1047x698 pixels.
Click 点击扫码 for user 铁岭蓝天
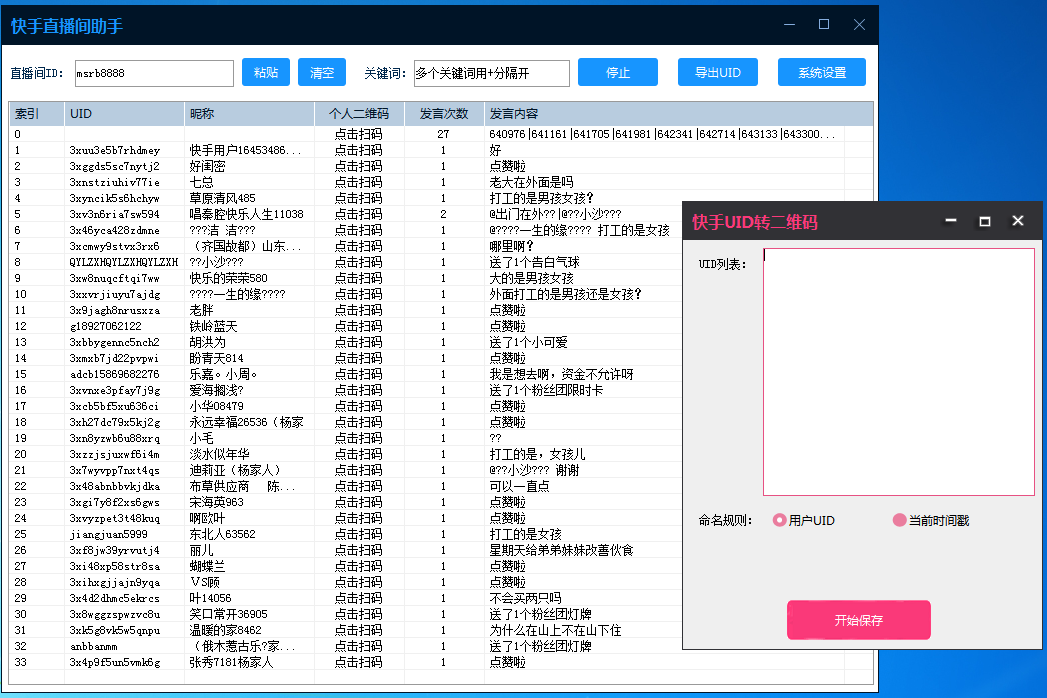359,327
